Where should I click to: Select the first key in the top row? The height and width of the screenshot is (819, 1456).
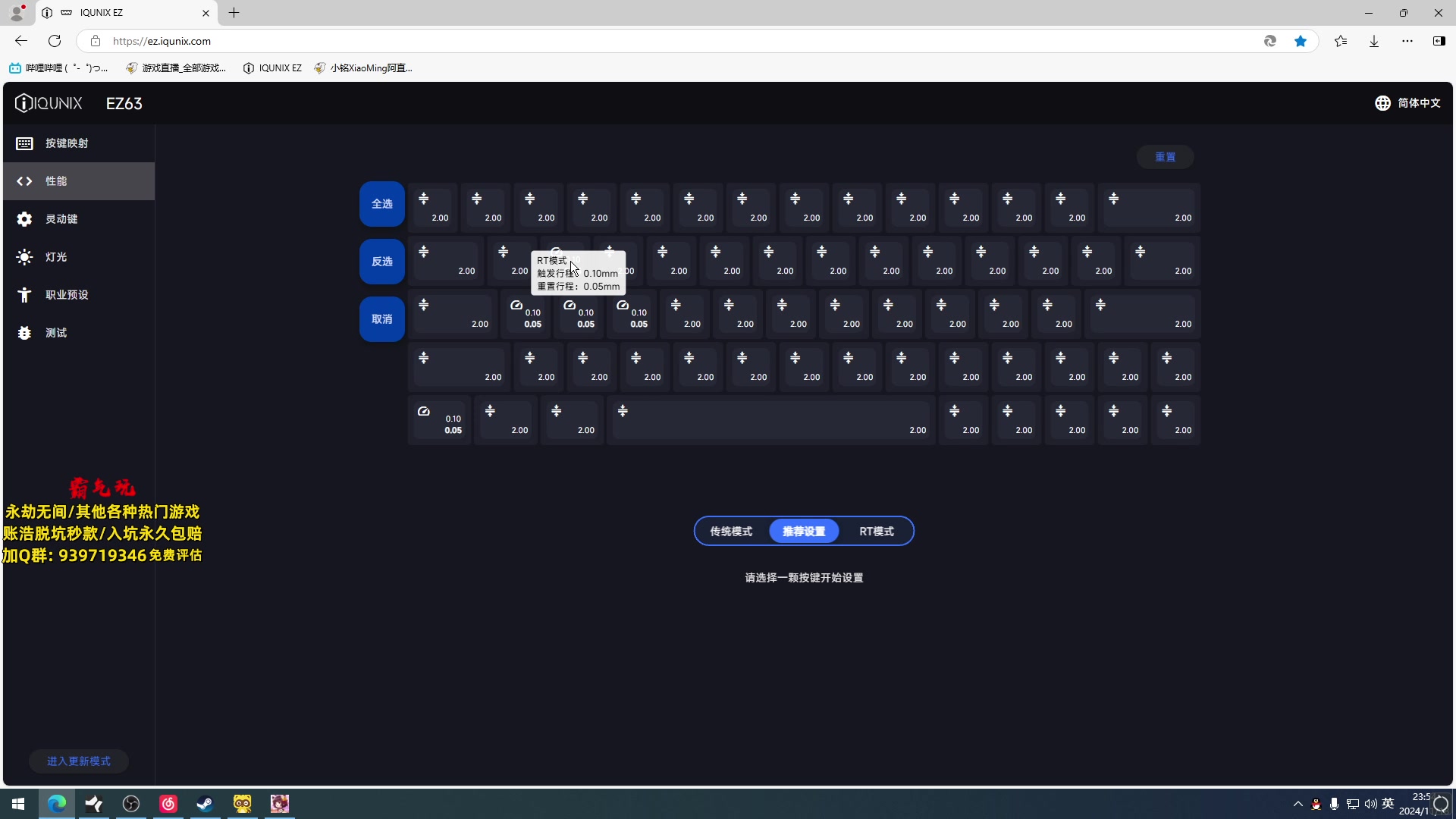click(x=433, y=208)
